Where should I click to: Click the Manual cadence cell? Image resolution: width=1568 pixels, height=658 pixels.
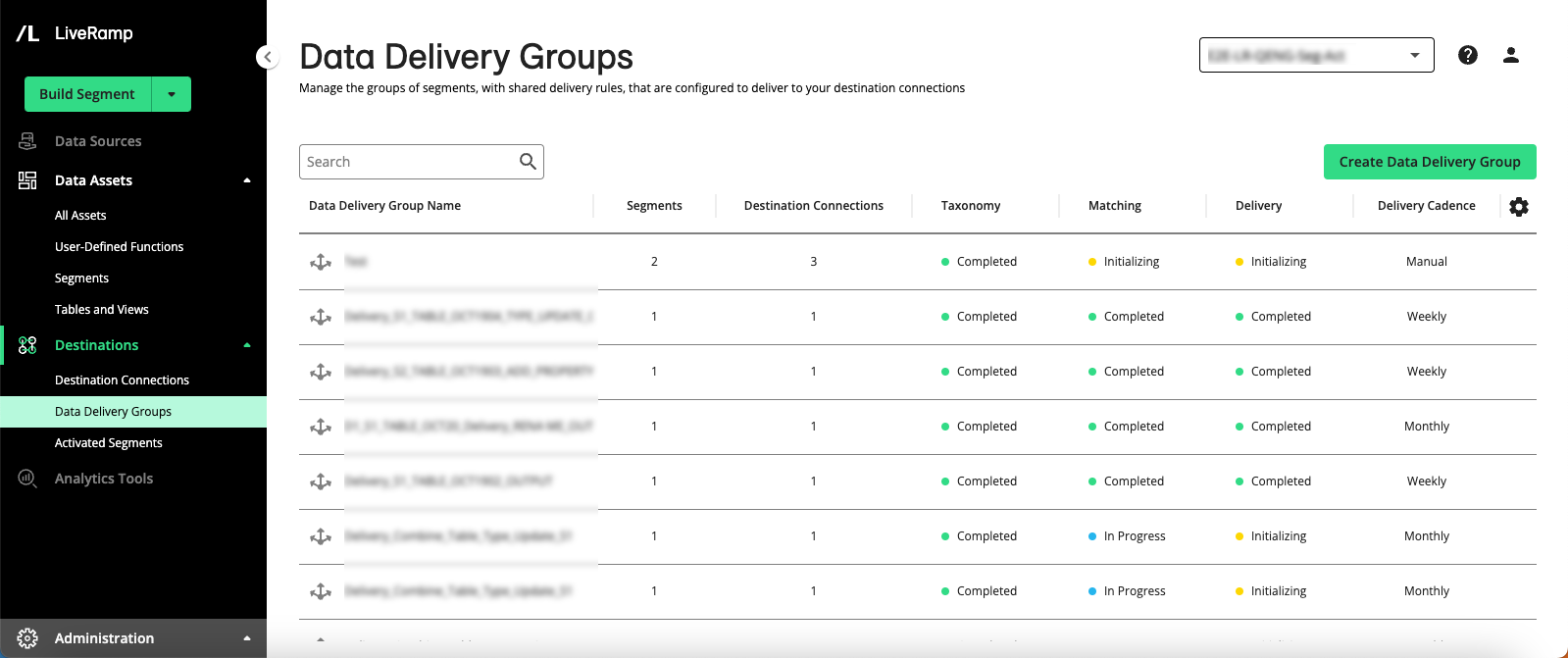(1427, 262)
